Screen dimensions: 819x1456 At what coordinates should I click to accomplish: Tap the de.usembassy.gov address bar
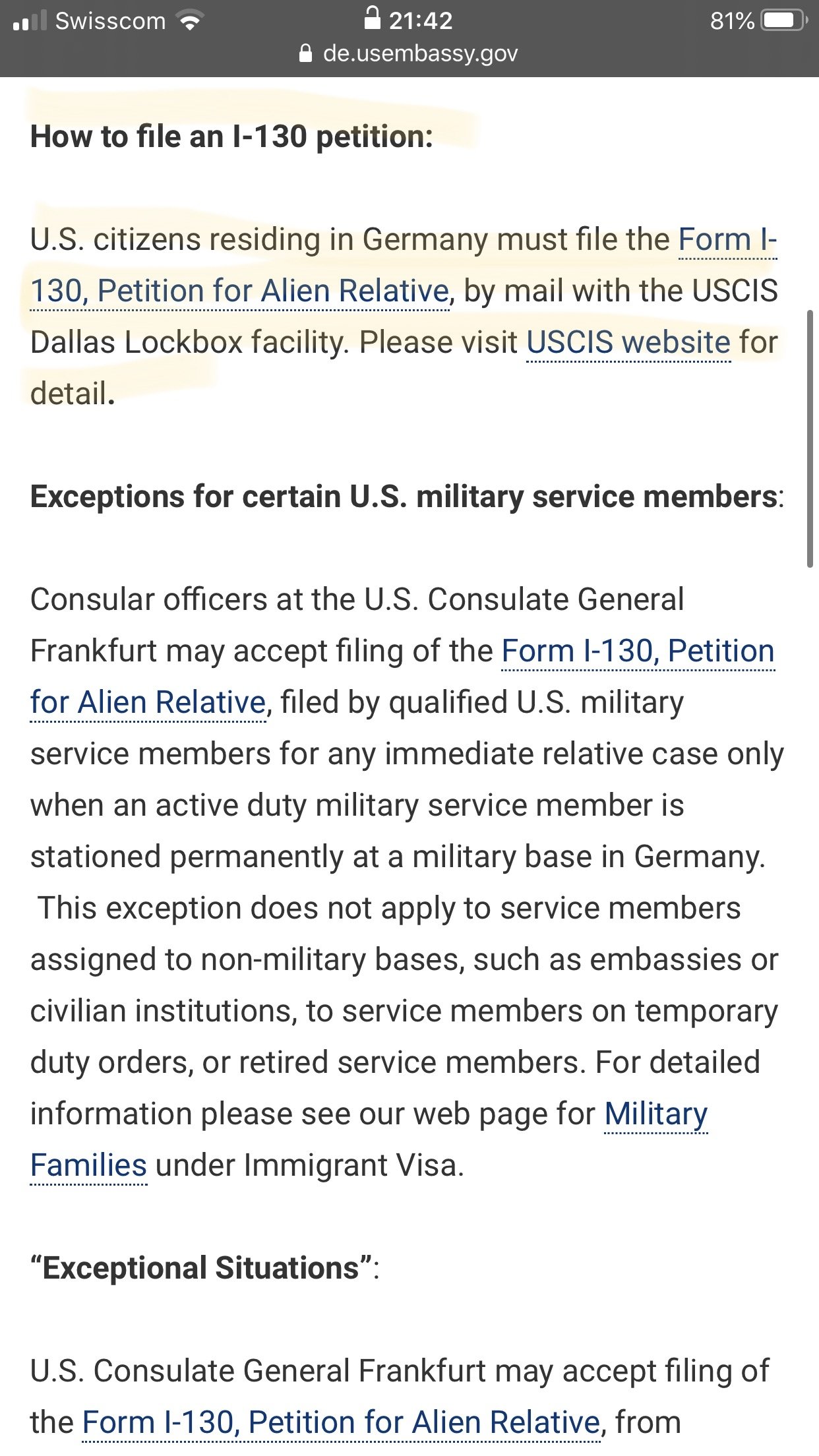coord(409,53)
